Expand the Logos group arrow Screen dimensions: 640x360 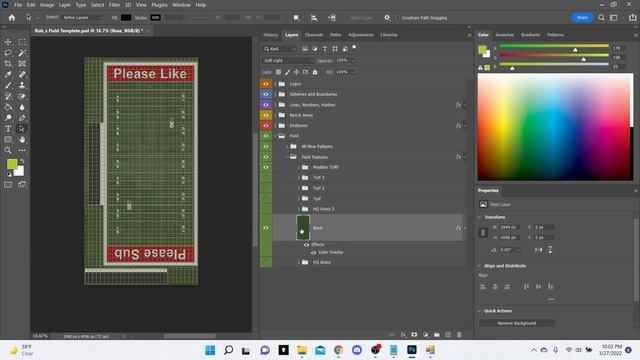click(x=276, y=84)
